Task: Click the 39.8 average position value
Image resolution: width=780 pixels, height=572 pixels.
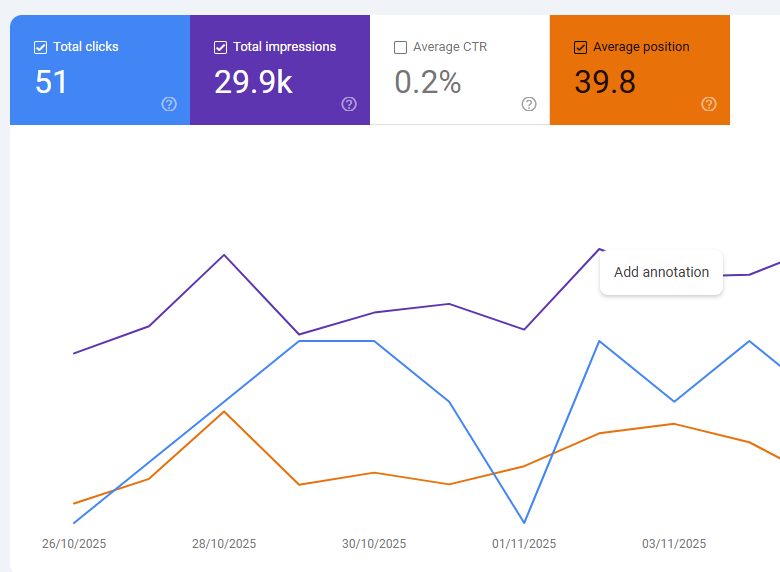Action: click(605, 82)
